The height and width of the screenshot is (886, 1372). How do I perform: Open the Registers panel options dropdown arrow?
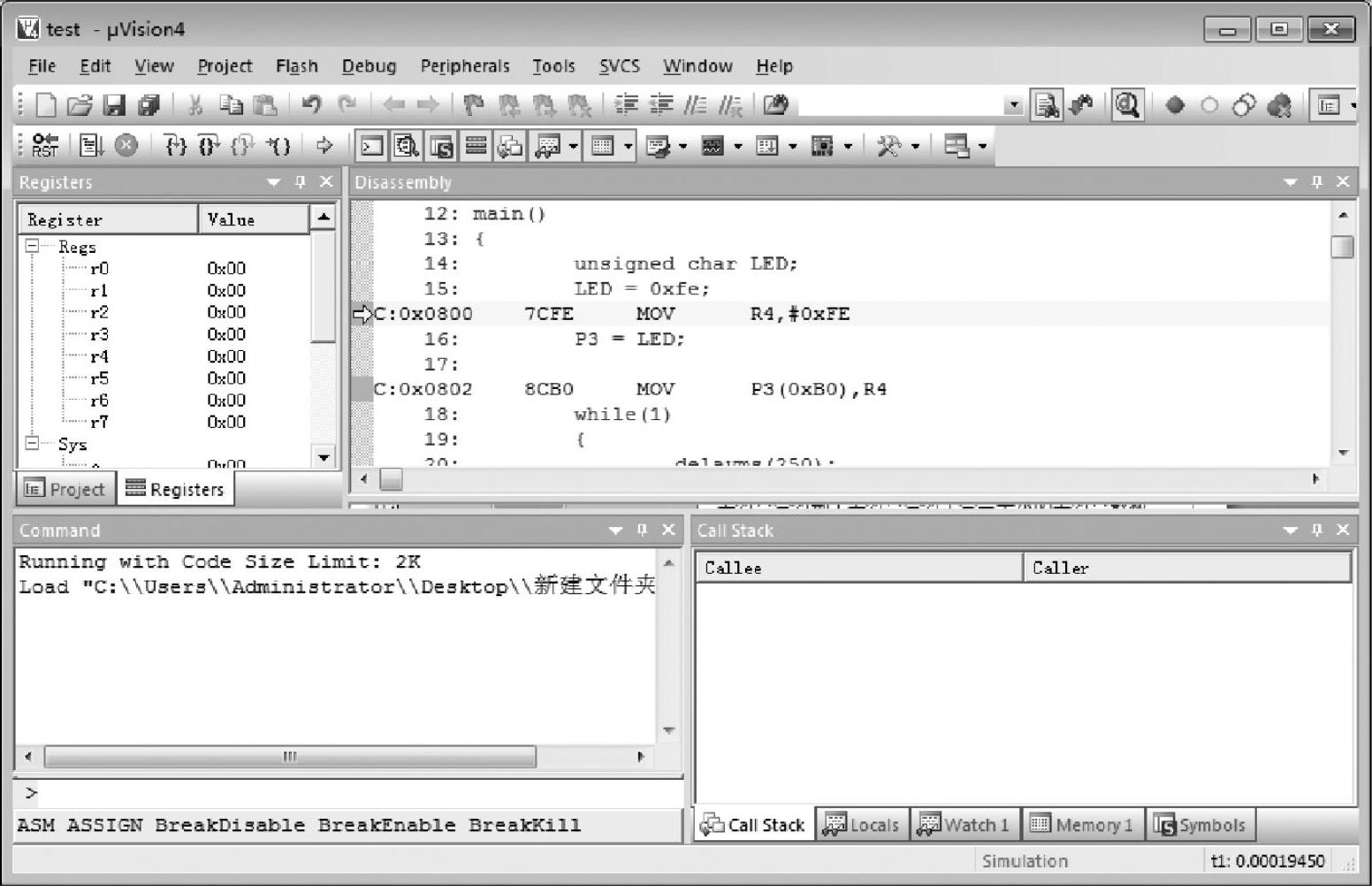273,182
